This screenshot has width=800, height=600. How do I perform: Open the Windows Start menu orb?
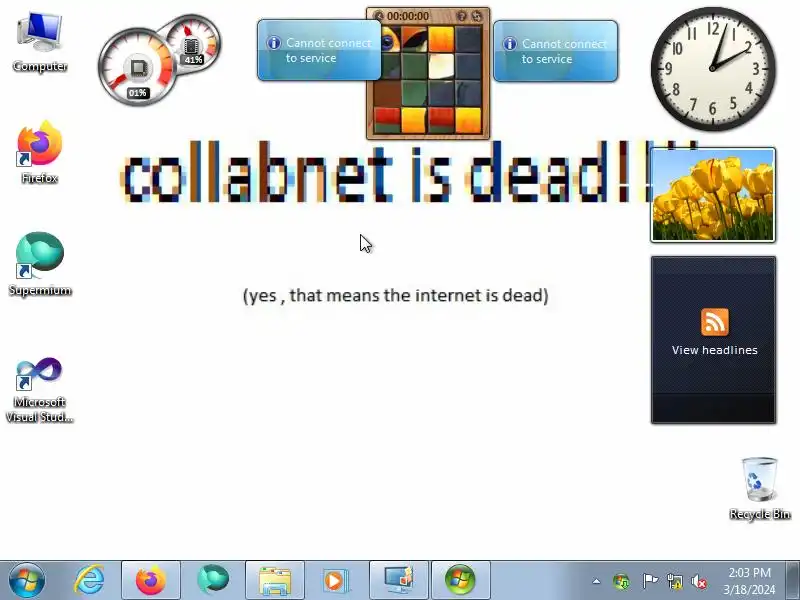[x=27, y=580]
